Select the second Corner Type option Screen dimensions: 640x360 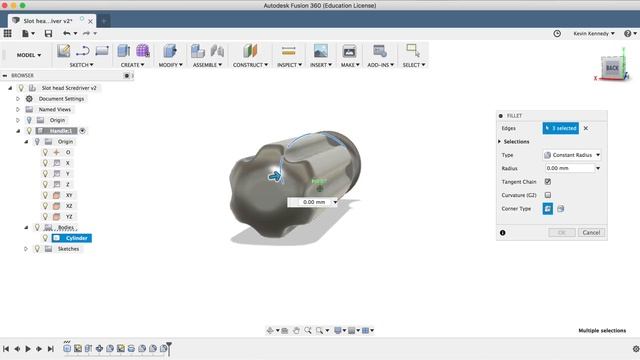click(x=561, y=209)
